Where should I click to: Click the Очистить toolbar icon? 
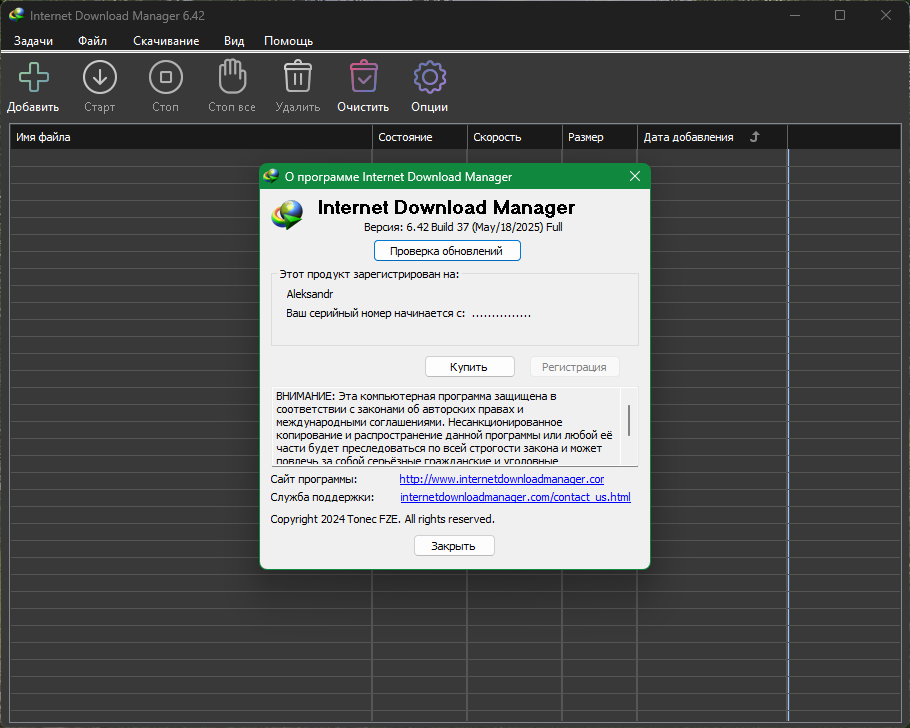point(364,76)
